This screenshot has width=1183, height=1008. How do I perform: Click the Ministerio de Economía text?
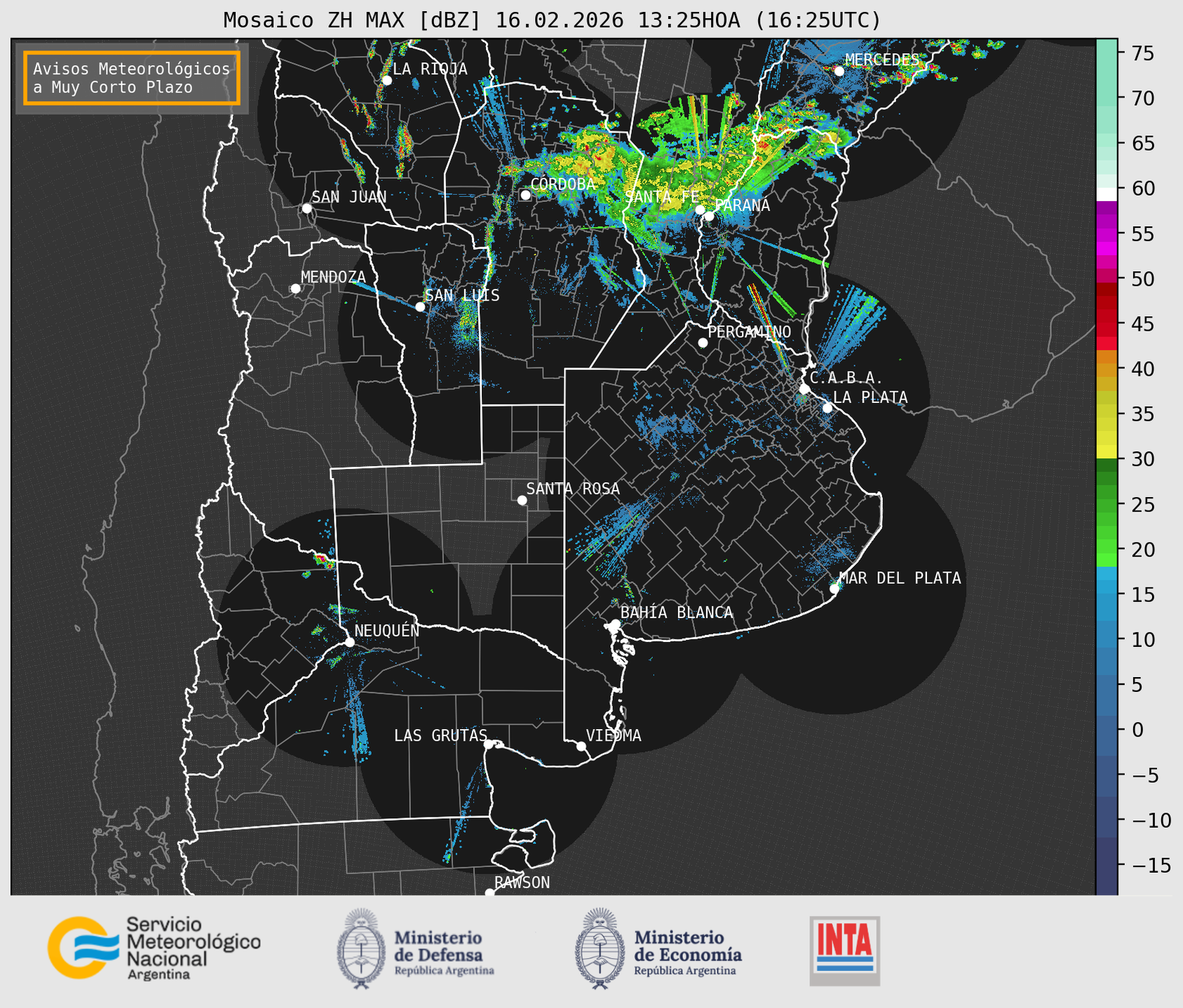point(688,953)
